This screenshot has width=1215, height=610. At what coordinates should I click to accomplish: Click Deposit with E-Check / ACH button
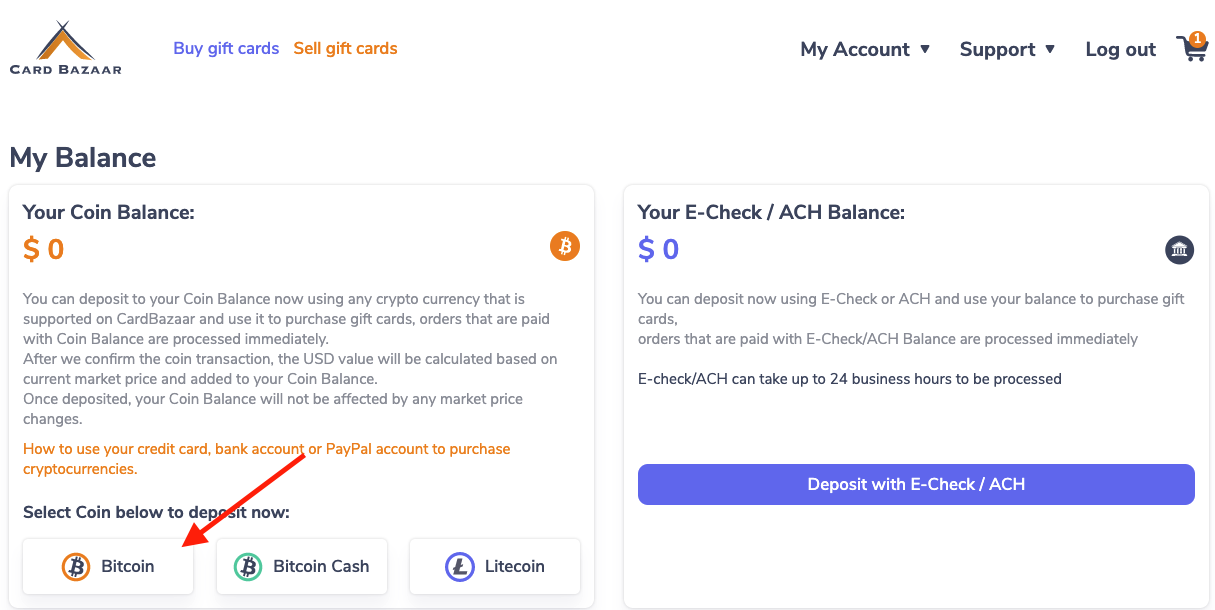(916, 484)
